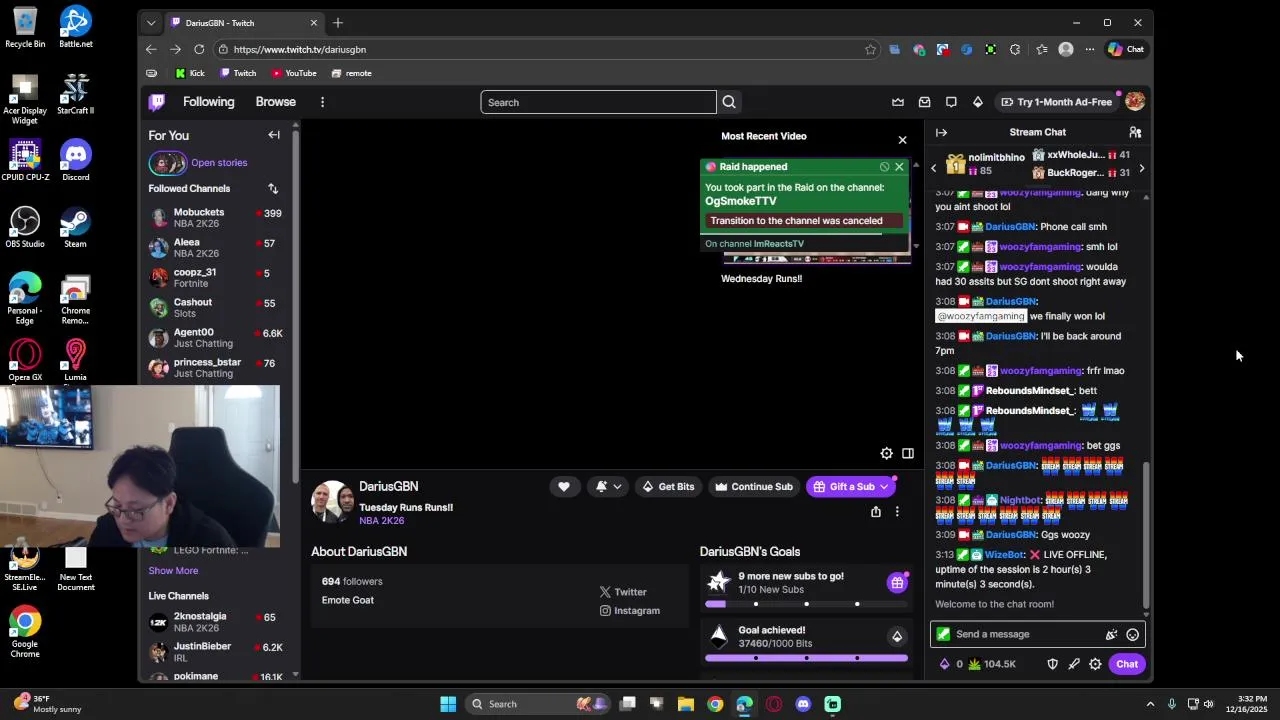Open Discord icon on desktop
This screenshot has width=1280, height=720.
click(x=75, y=161)
